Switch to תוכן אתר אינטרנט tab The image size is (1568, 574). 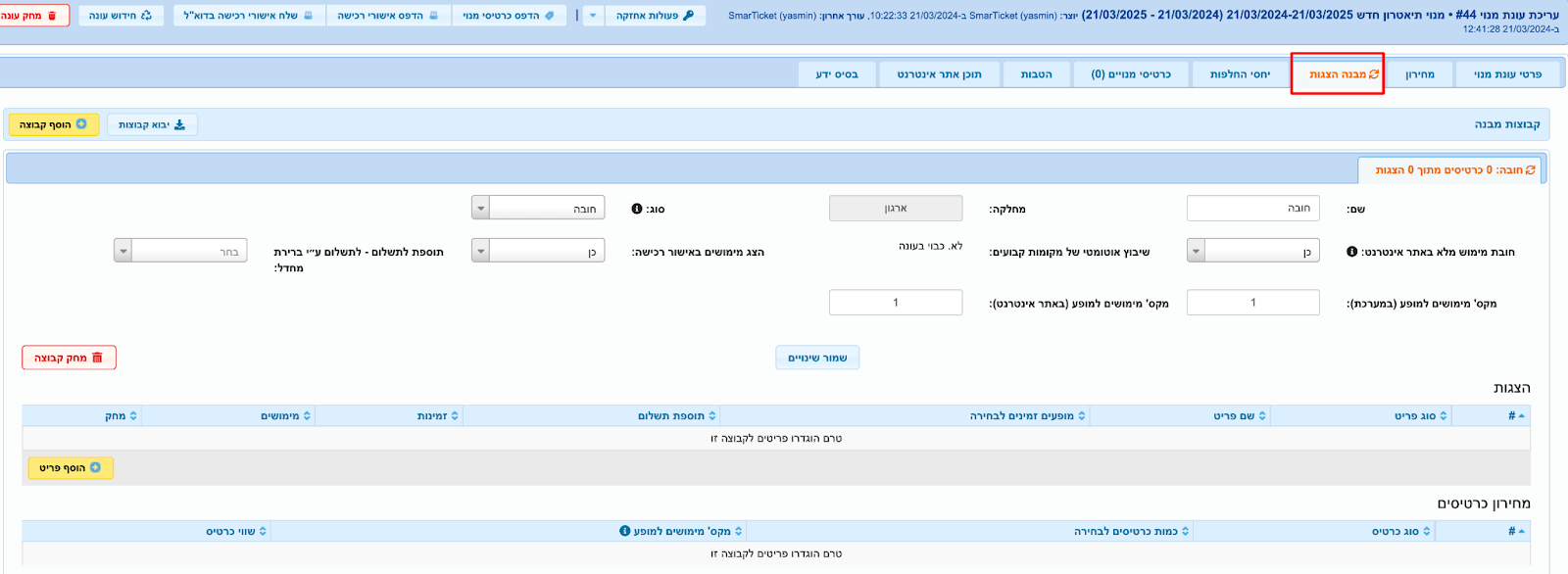pos(939,74)
